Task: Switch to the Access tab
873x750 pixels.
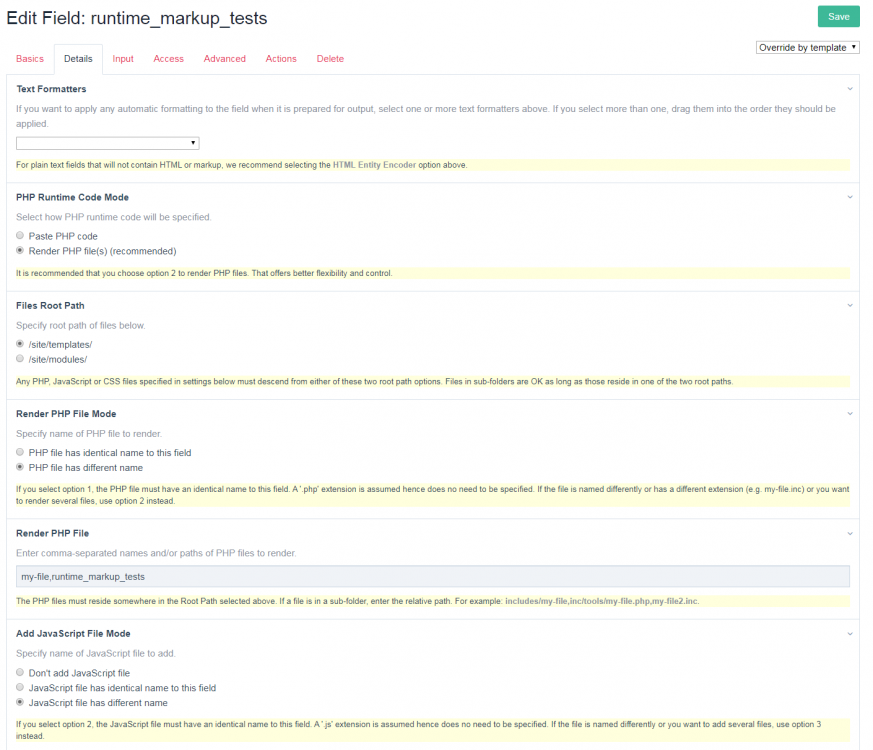Action: point(168,59)
